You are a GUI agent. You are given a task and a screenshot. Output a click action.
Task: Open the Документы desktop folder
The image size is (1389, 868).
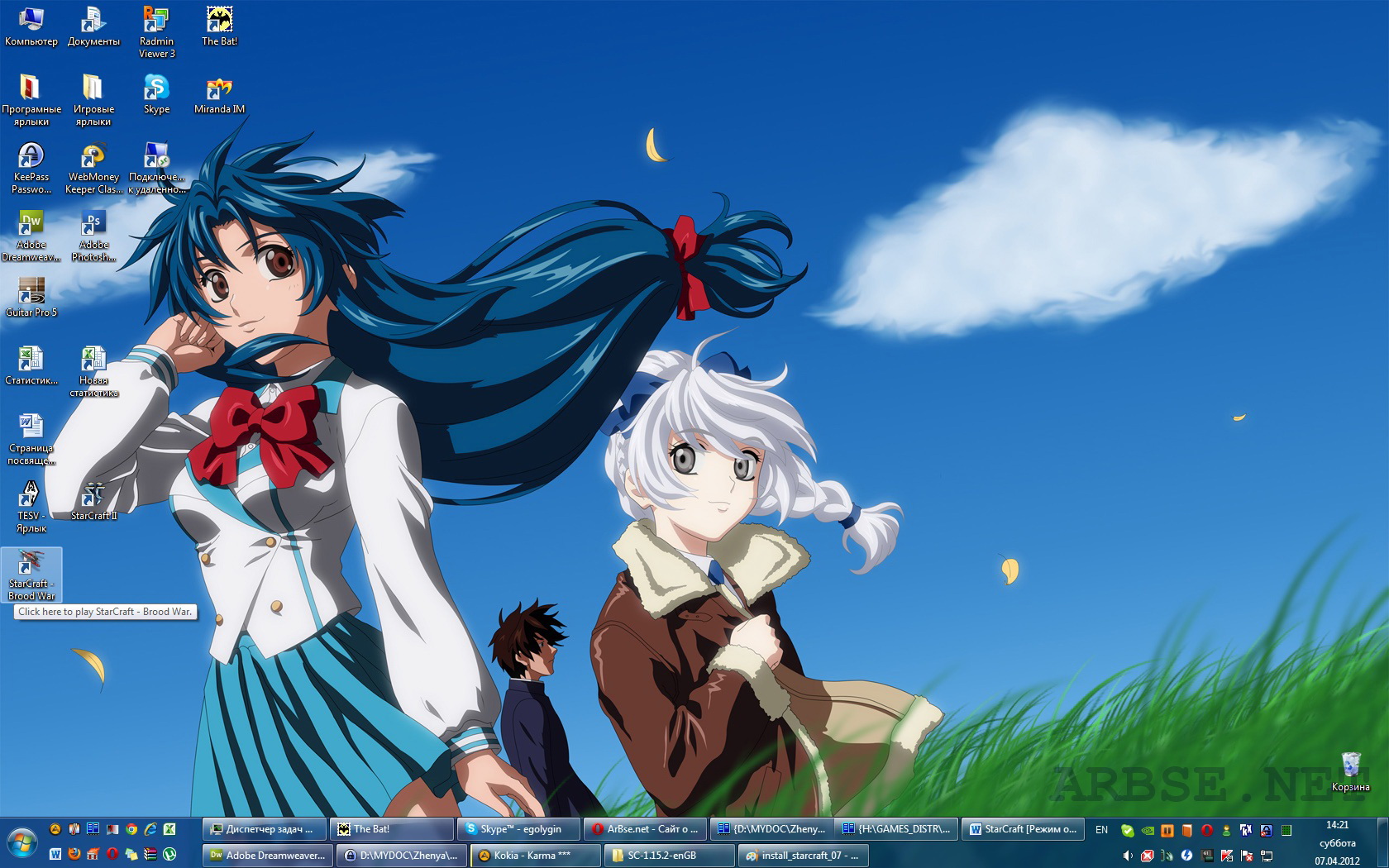pos(93,26)
